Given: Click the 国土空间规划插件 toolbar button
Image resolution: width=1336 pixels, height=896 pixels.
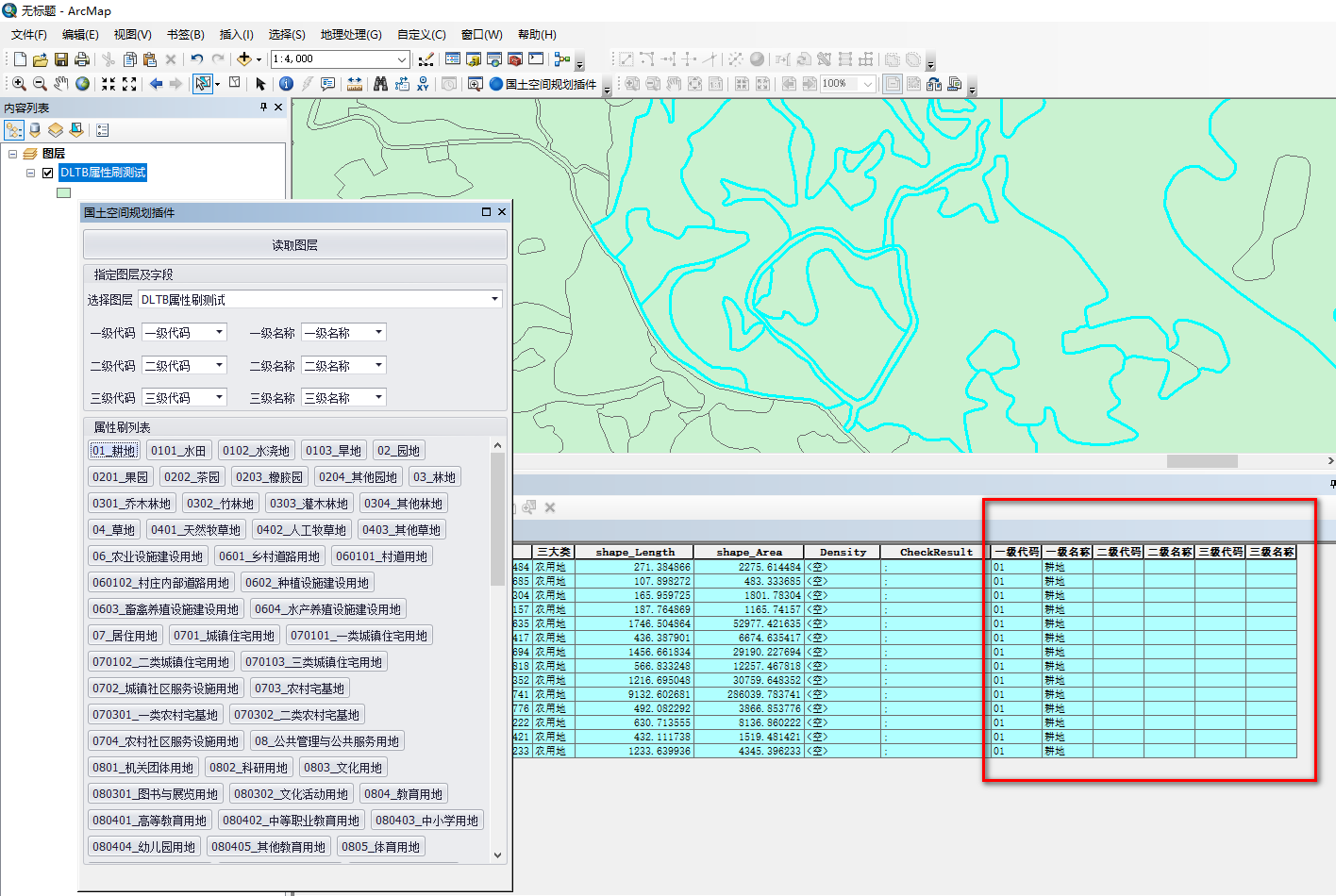Looking at the screenshot, I should coord(543,84).
